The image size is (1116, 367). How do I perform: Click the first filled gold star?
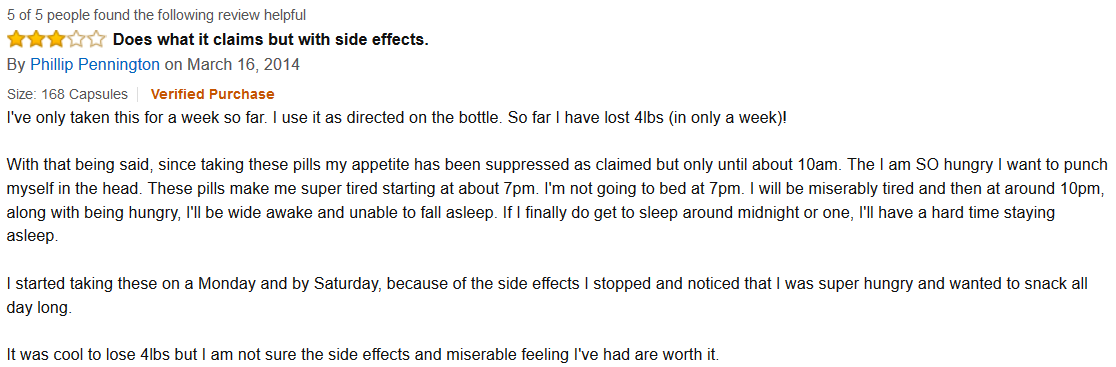(x=16, y=40)
